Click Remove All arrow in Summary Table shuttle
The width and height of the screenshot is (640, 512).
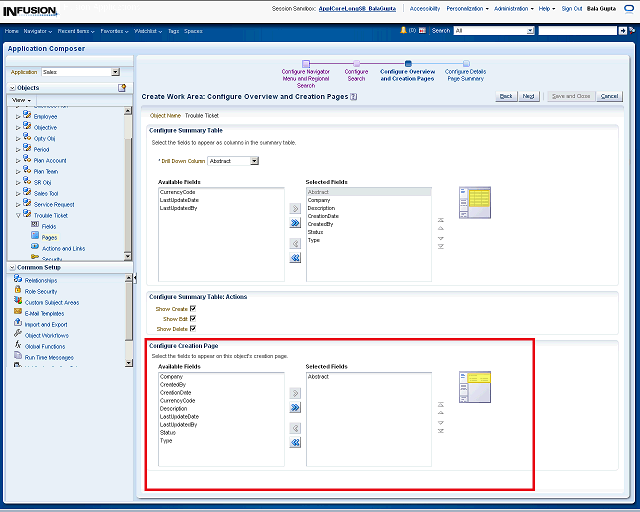point(295,258)
